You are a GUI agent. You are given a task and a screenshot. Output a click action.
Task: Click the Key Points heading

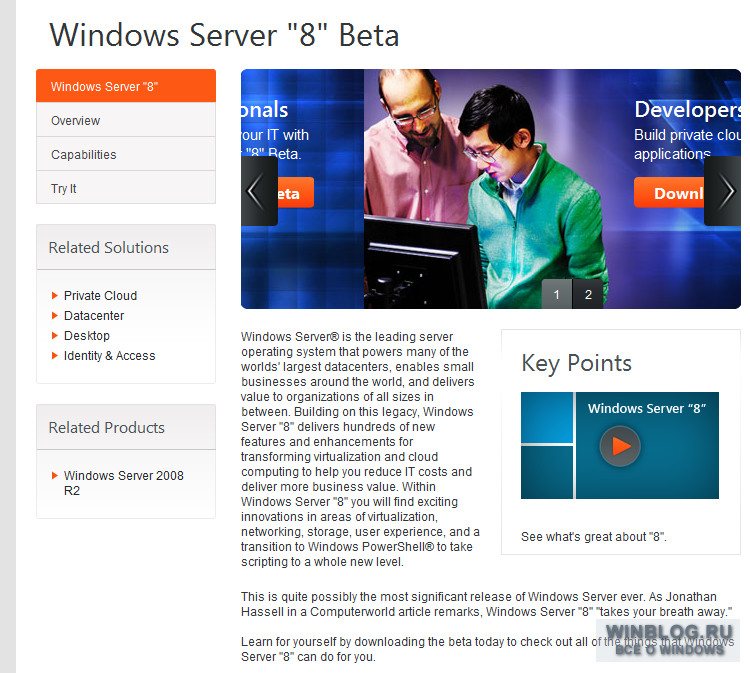[x=576, y=364]
